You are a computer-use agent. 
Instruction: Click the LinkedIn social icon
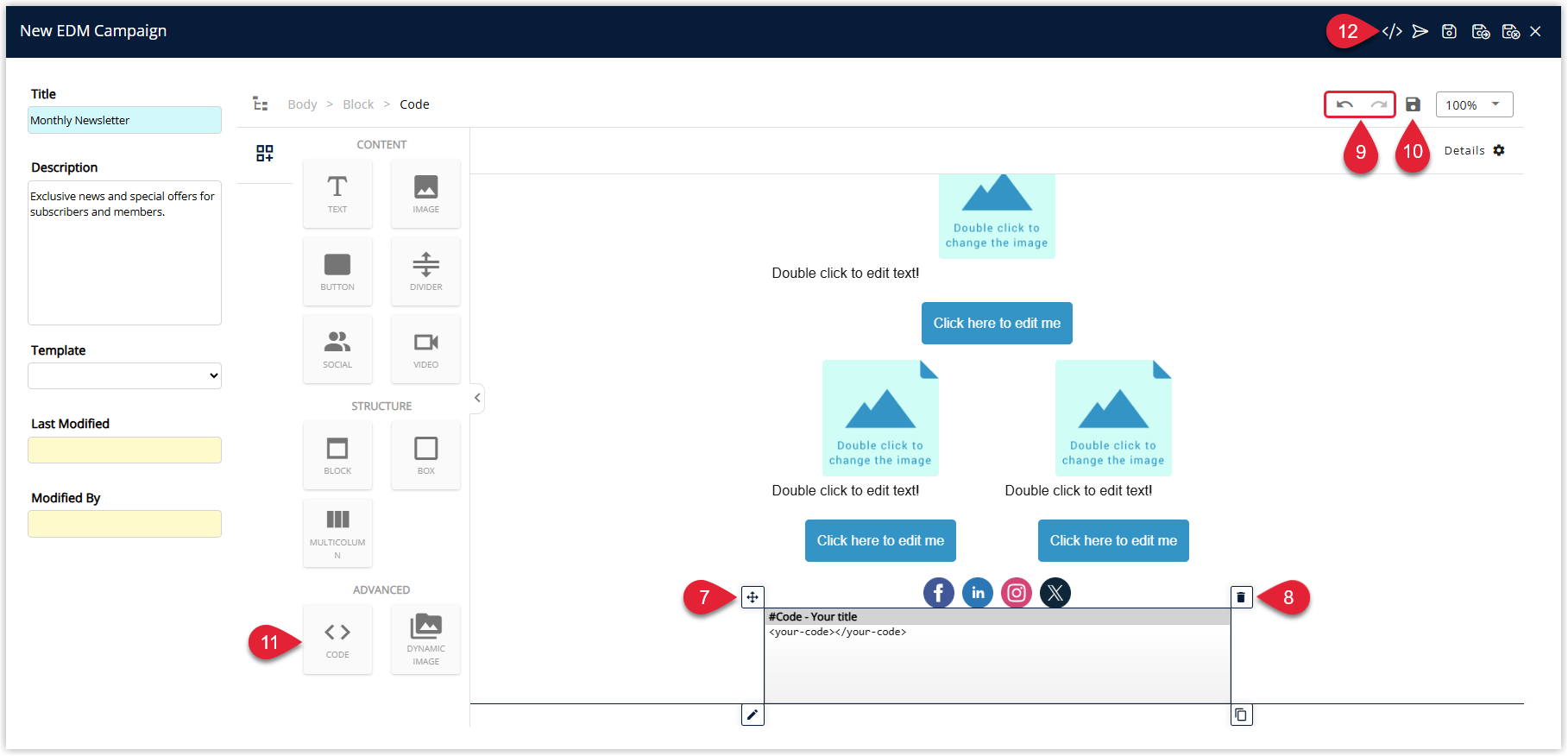pyautogui.click(x=978, y=593)
